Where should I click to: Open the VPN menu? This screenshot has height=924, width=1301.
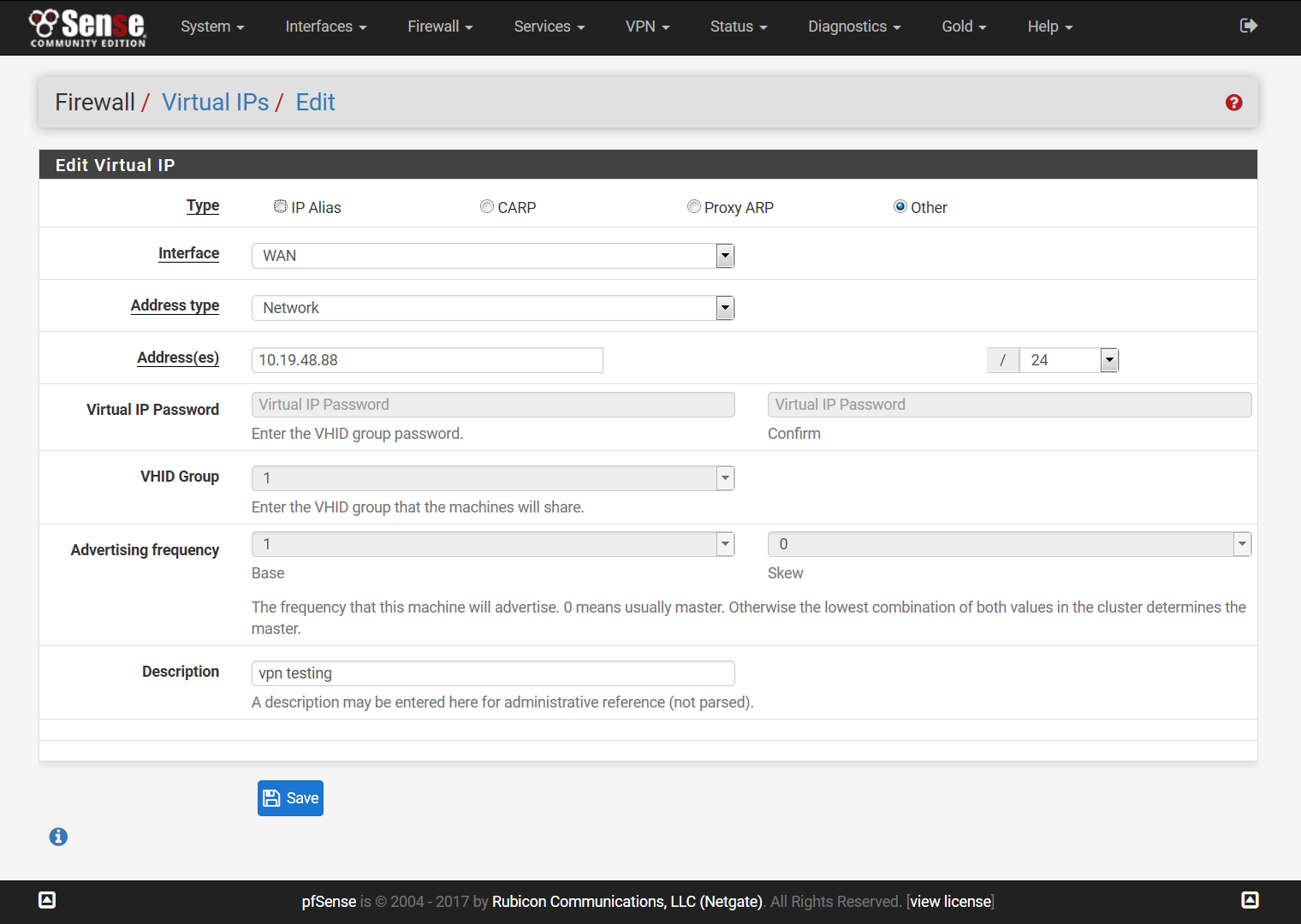pos(646,27)
